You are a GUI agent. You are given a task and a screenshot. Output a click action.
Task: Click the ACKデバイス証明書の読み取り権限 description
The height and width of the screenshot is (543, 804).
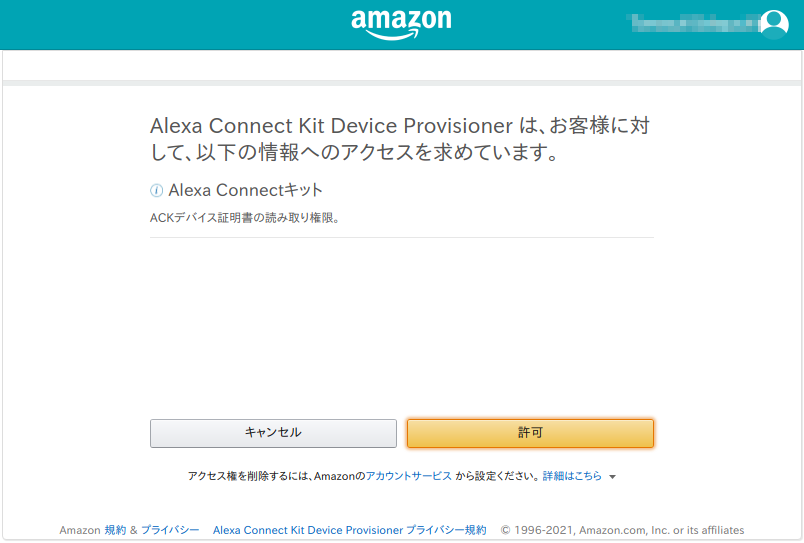[x=245, y=218]
